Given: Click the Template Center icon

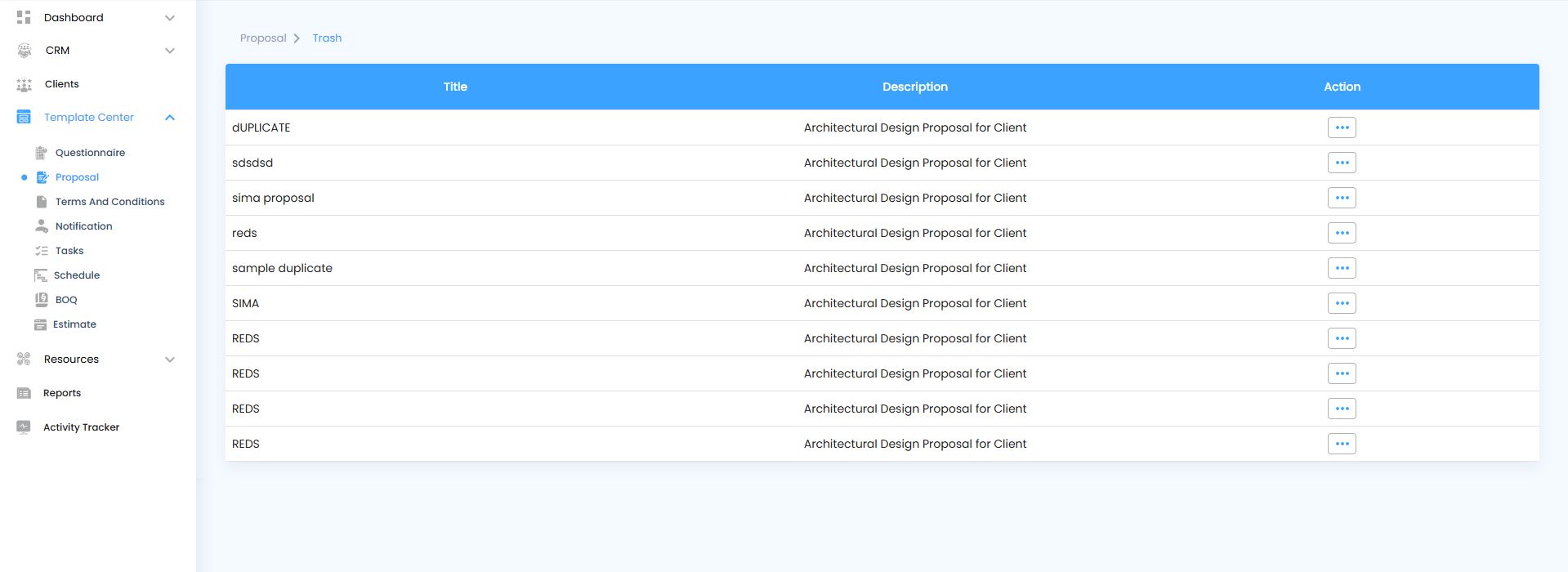Looking at the screenshot, I should click(24, 118).
